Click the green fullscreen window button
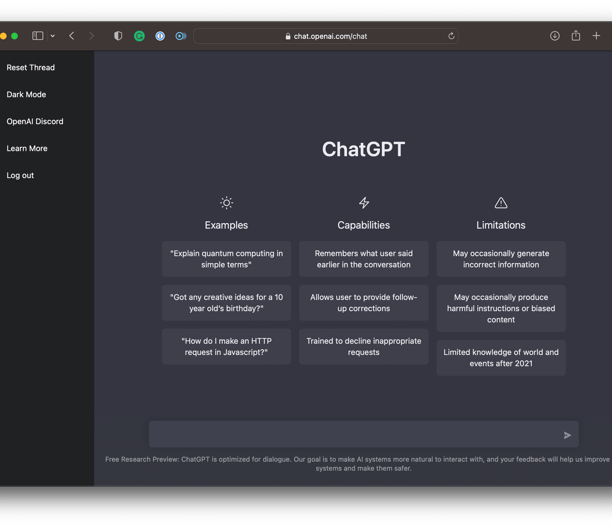The height and width of the screenshot is (528, 612). click(x=14, y=36)
